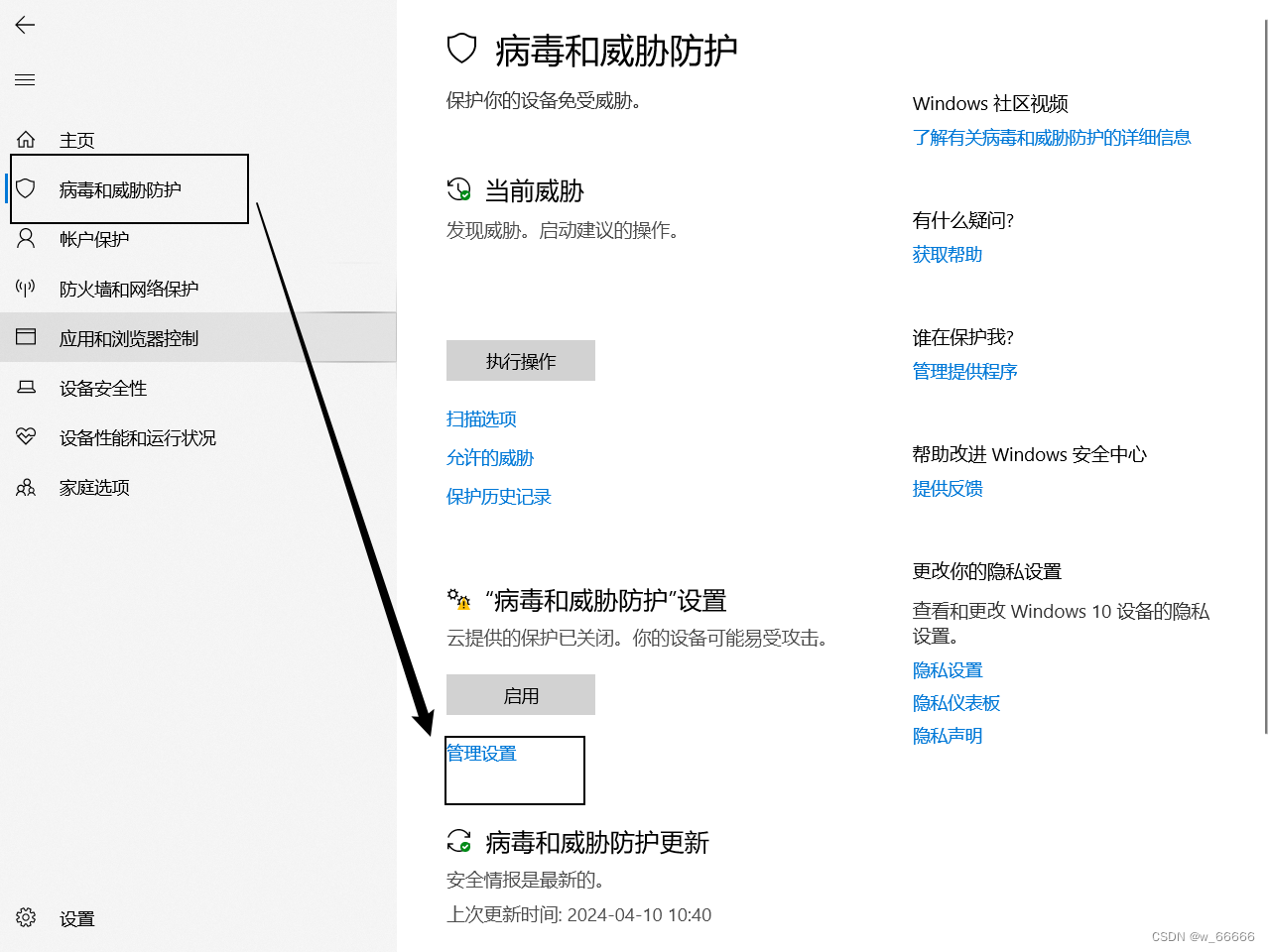The width and height of the screenshot is (1270, 952).
Task: Click the text 安全情报是最新的。
Action: (x=526, y=880)
